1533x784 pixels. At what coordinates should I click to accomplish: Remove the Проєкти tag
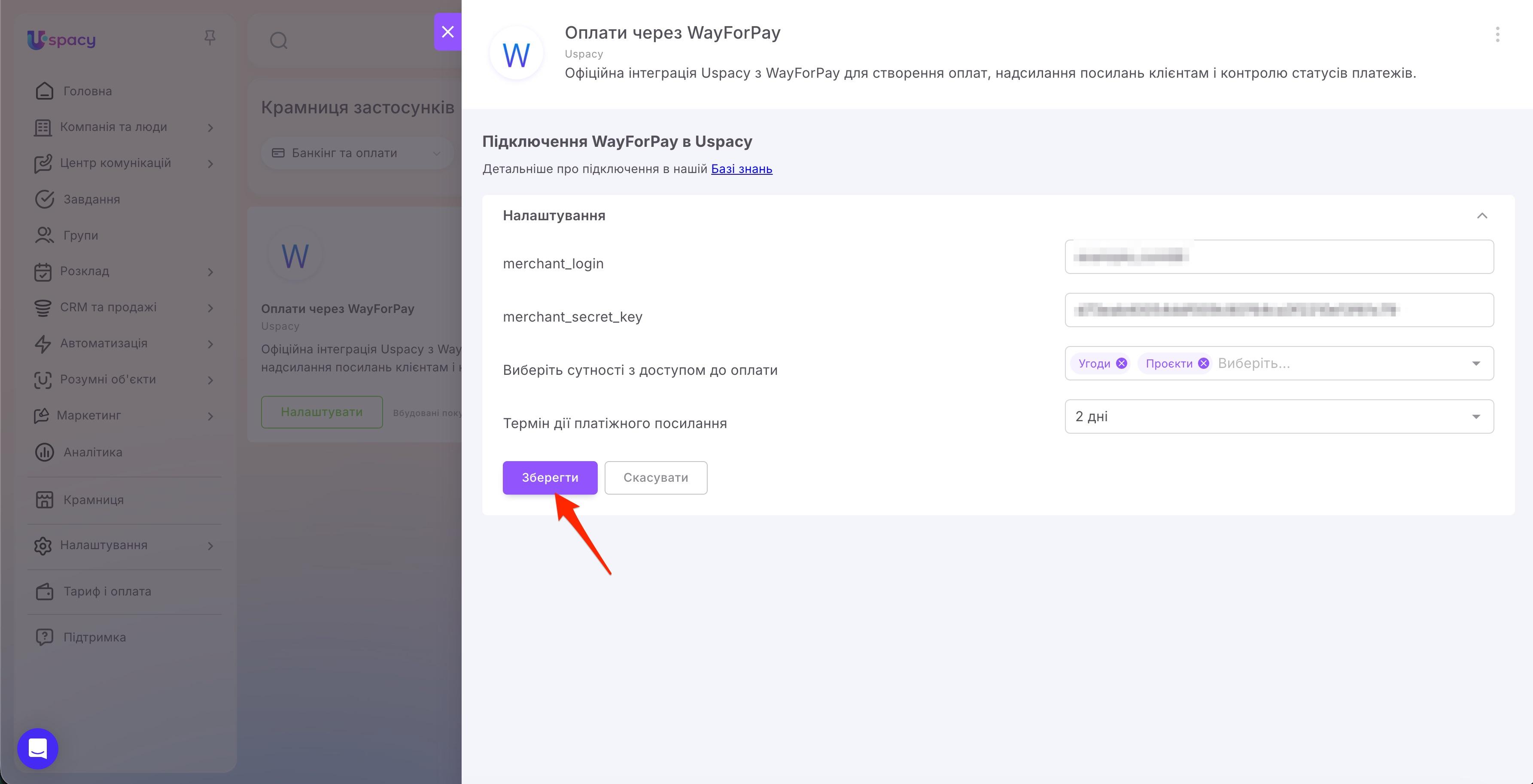point(1203,363)
